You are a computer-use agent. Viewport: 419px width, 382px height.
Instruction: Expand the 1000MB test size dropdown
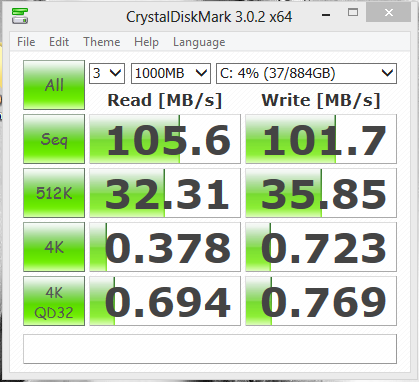coord(171,73)
